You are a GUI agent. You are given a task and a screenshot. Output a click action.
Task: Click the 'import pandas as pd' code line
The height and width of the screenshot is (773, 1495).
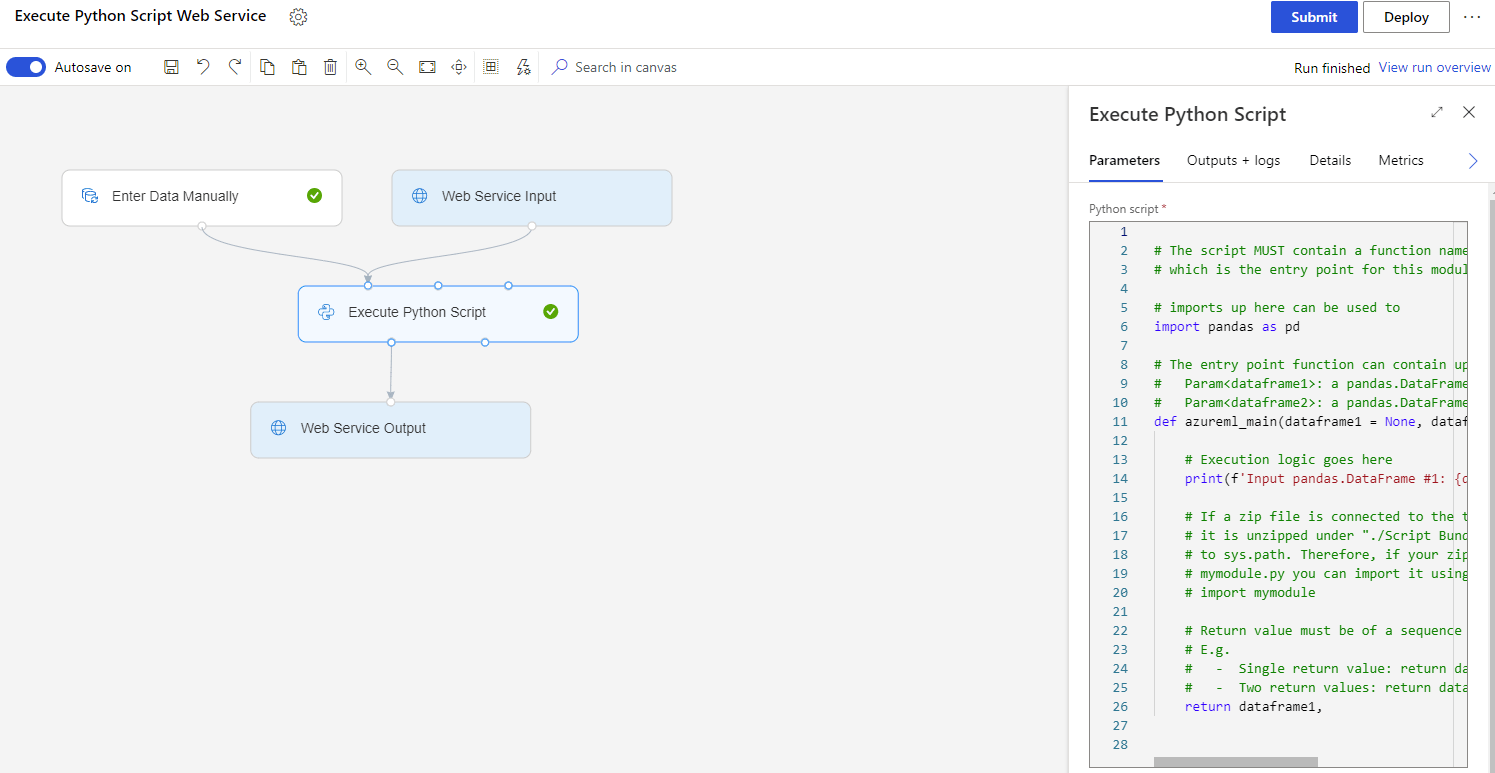pyautogui.click(x=1227, y=326)
